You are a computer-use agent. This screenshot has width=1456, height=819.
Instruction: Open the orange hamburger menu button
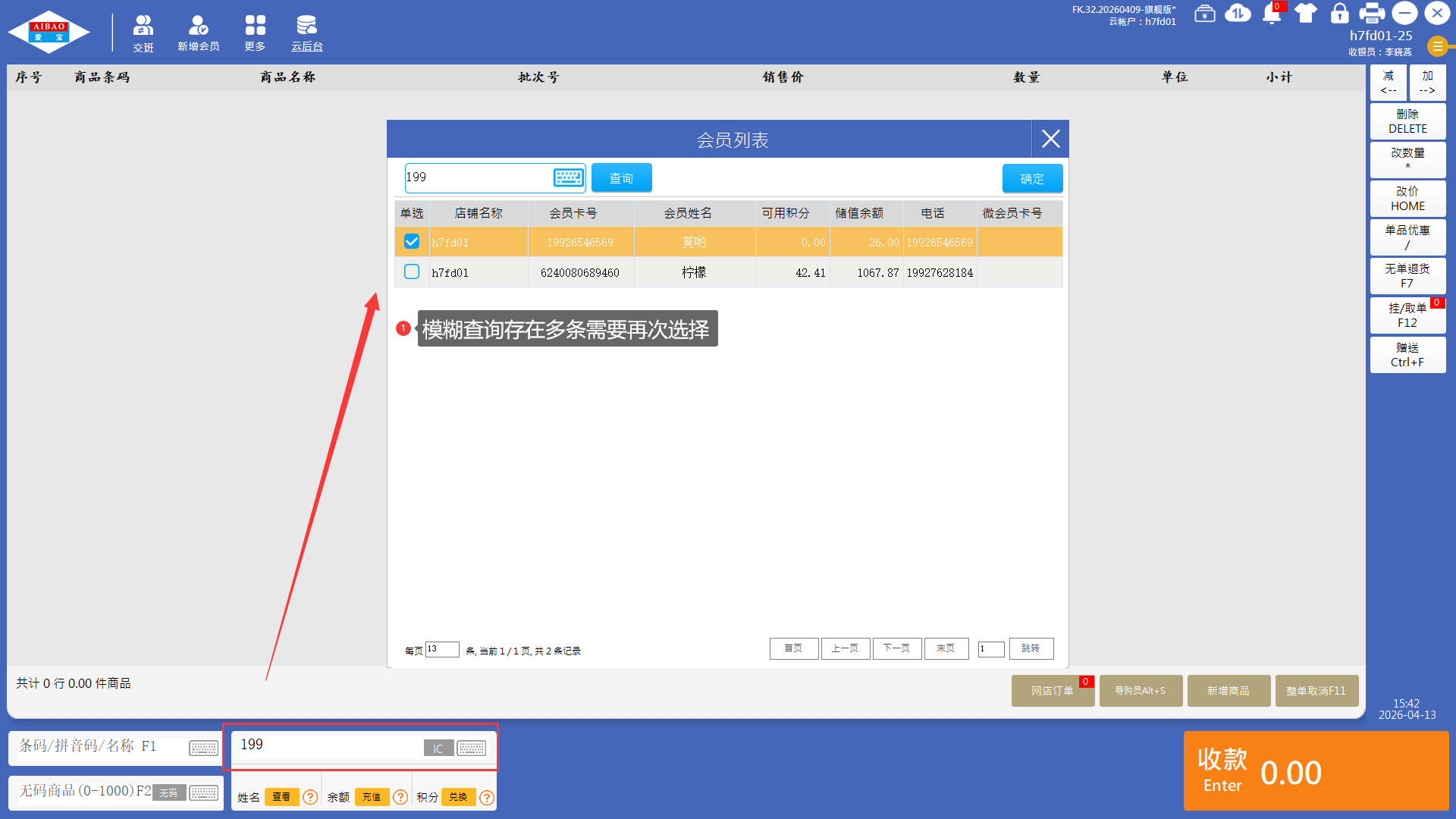[1437, 46]
